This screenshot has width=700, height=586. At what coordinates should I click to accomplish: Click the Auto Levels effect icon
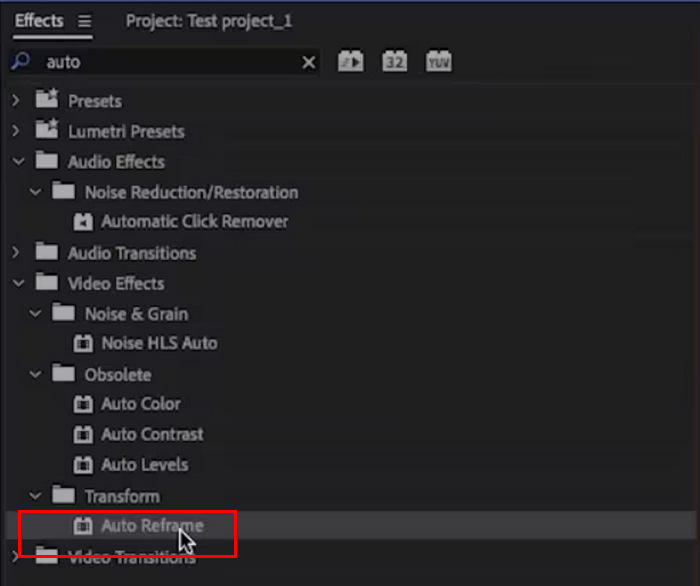click(83, 465)
